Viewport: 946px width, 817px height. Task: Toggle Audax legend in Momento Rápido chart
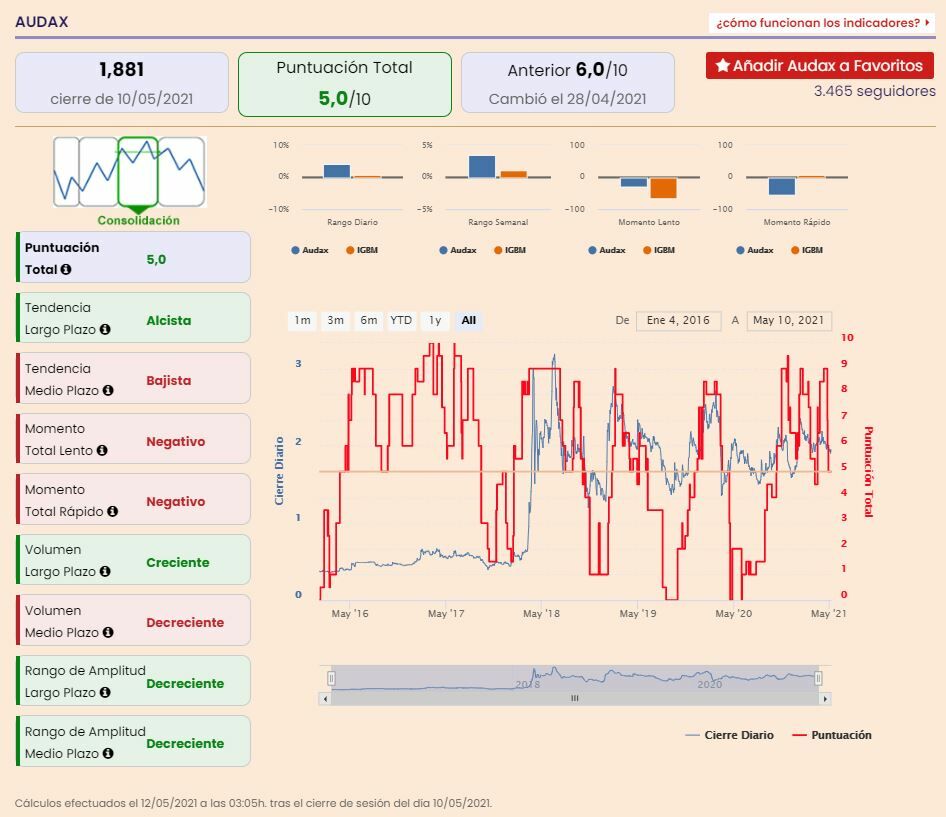pyautogui.click(x=755, y=250)
